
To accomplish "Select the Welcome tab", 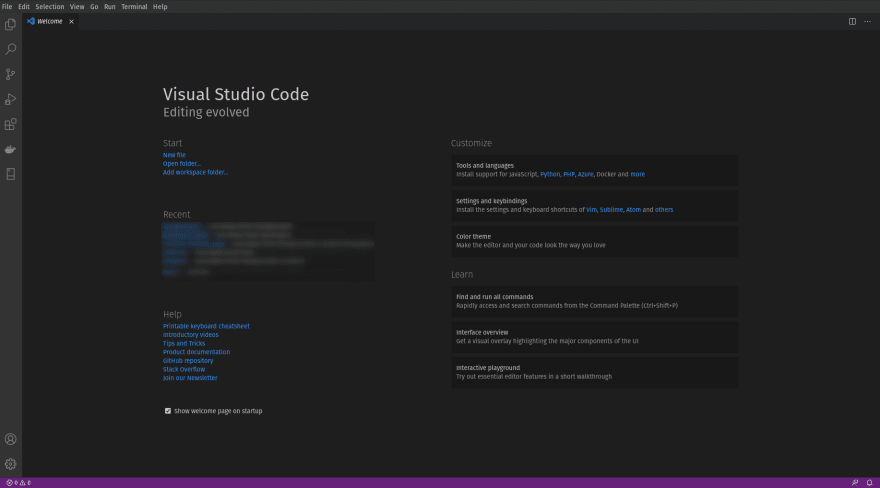I will (49, 21).
